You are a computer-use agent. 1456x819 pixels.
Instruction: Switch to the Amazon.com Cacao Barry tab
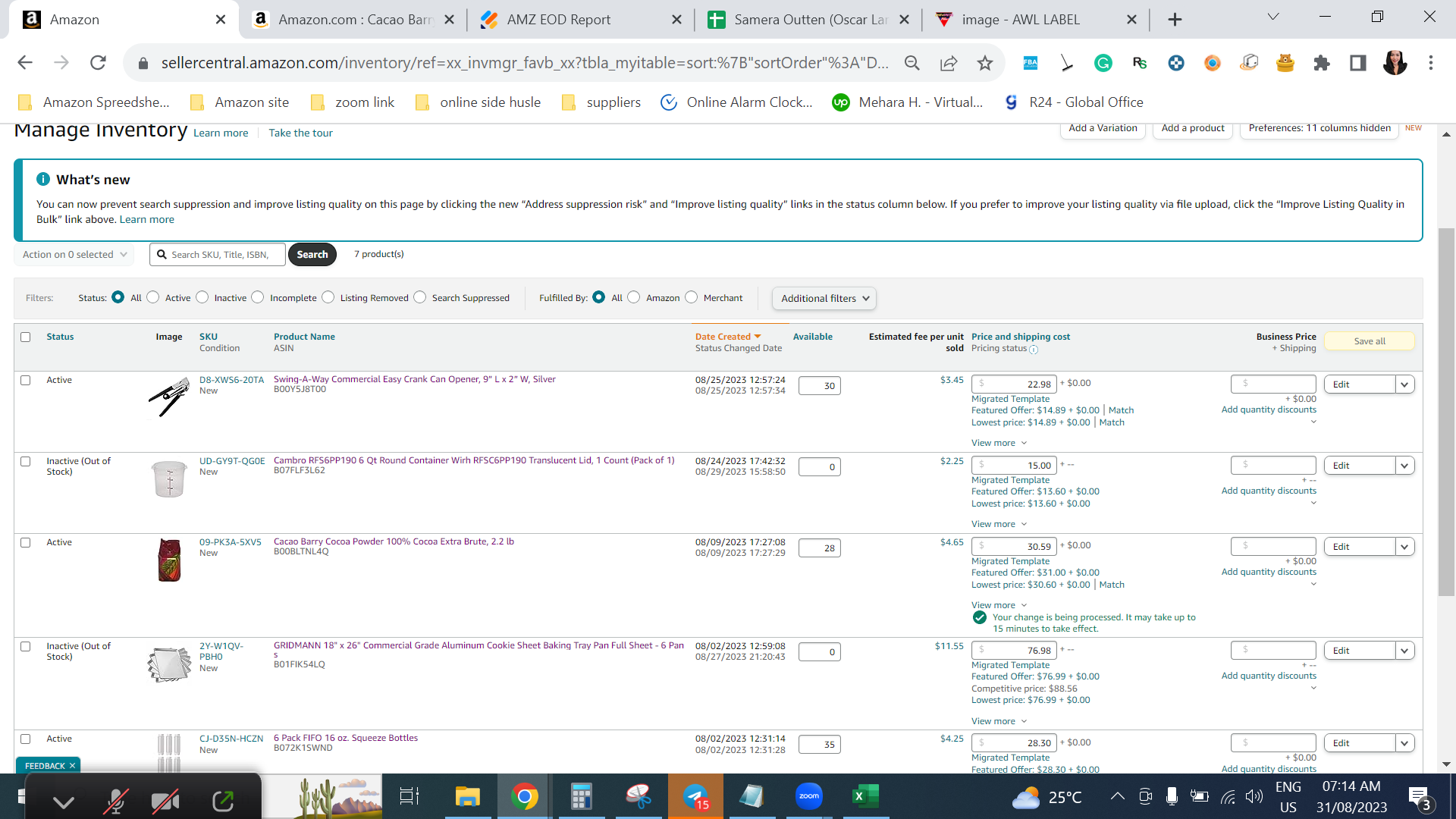pos(353,20)
